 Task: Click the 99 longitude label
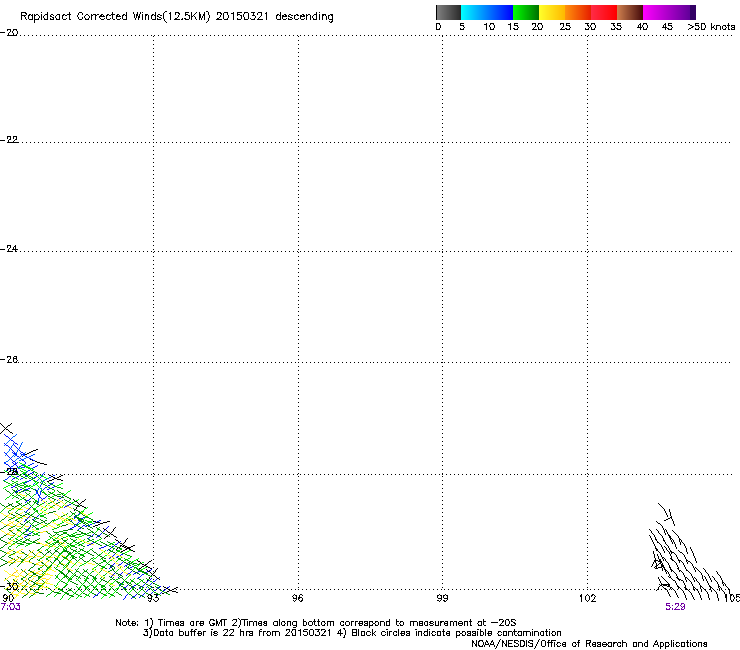click(x=442, y=598)
